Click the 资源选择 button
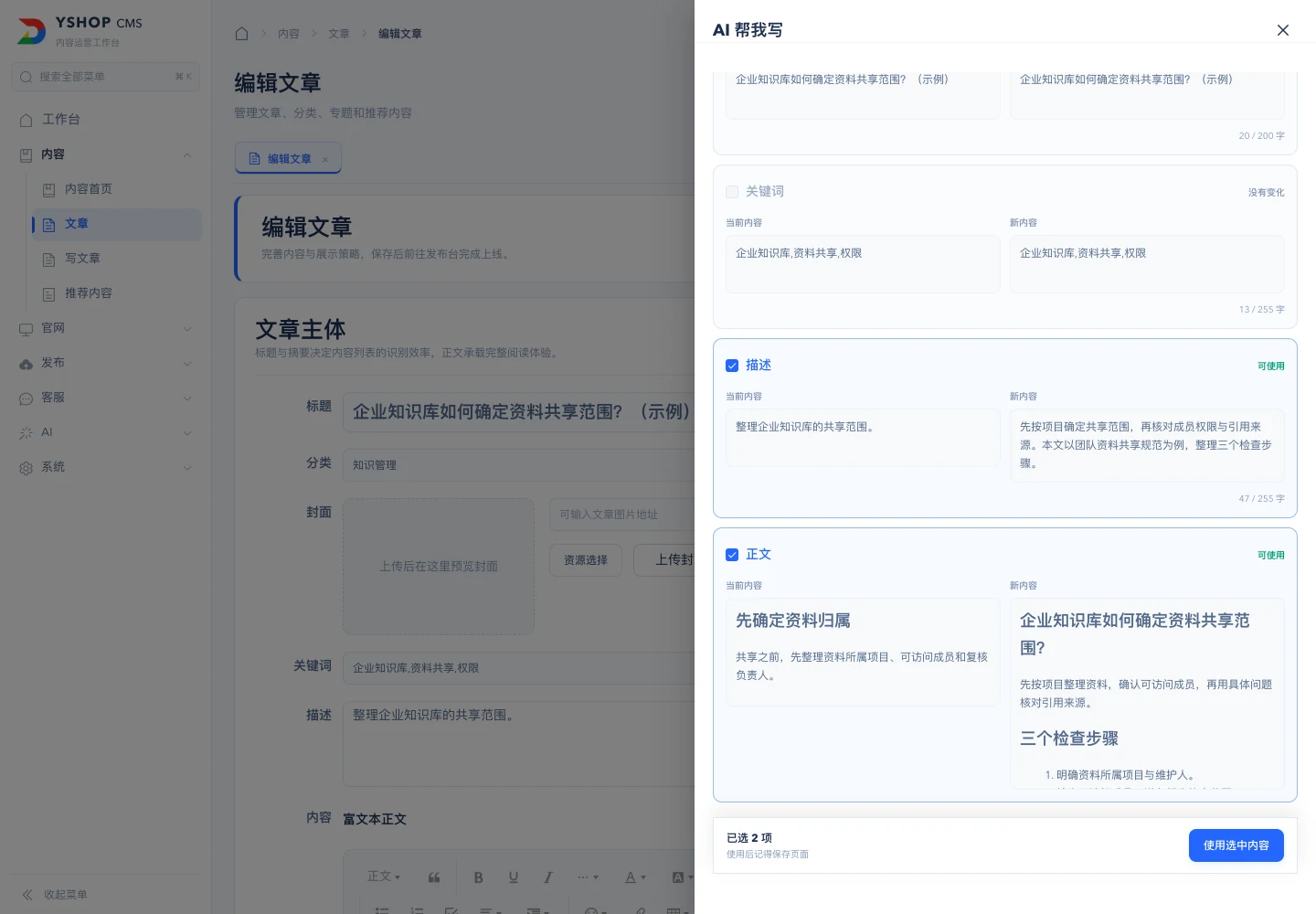The width and height of the screenshot is (1316, 914). (x=586, y=560)
